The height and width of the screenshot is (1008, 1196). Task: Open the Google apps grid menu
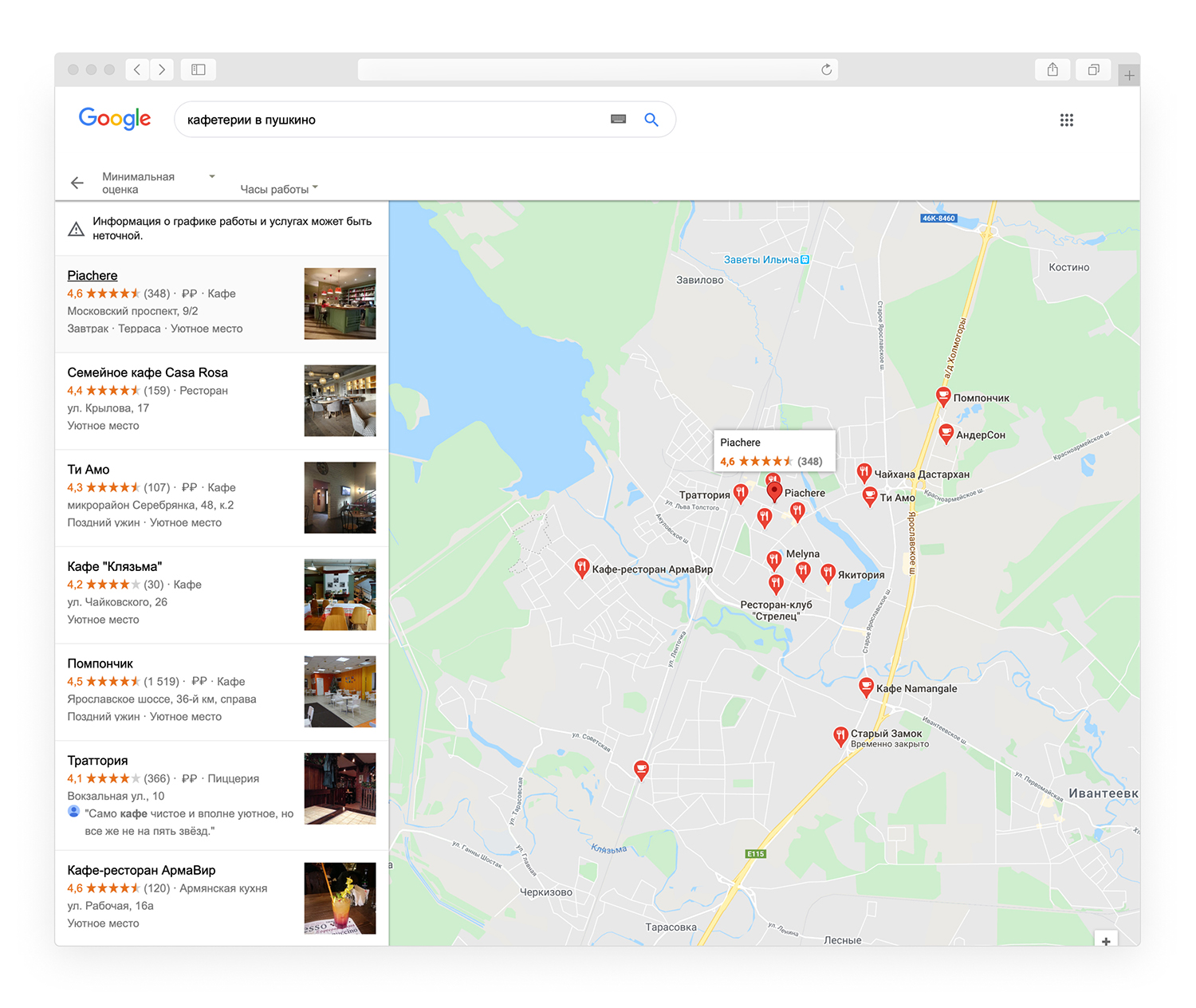click(1066, 120)
